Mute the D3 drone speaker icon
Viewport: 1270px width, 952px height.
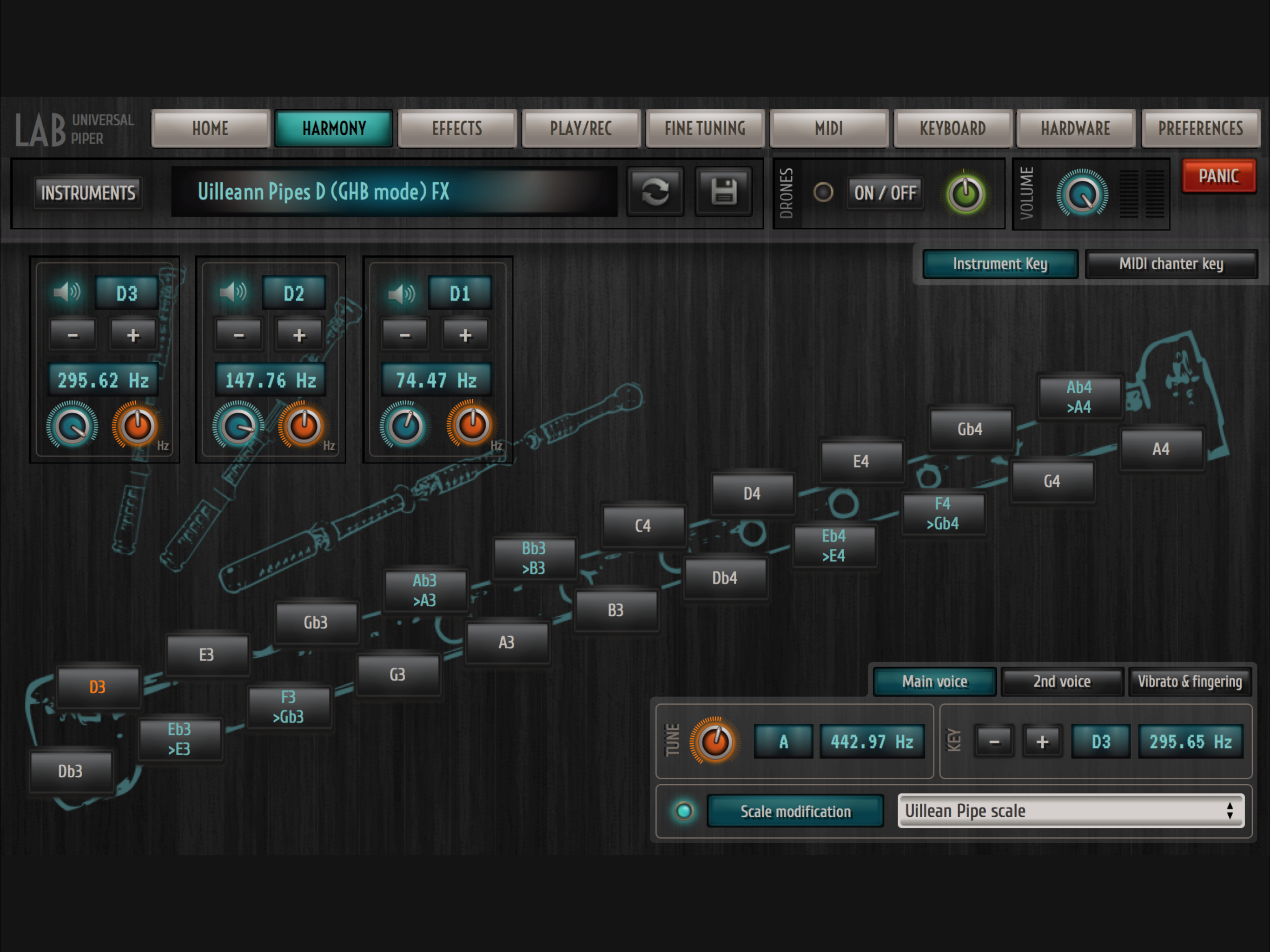(x=66, y=293)
